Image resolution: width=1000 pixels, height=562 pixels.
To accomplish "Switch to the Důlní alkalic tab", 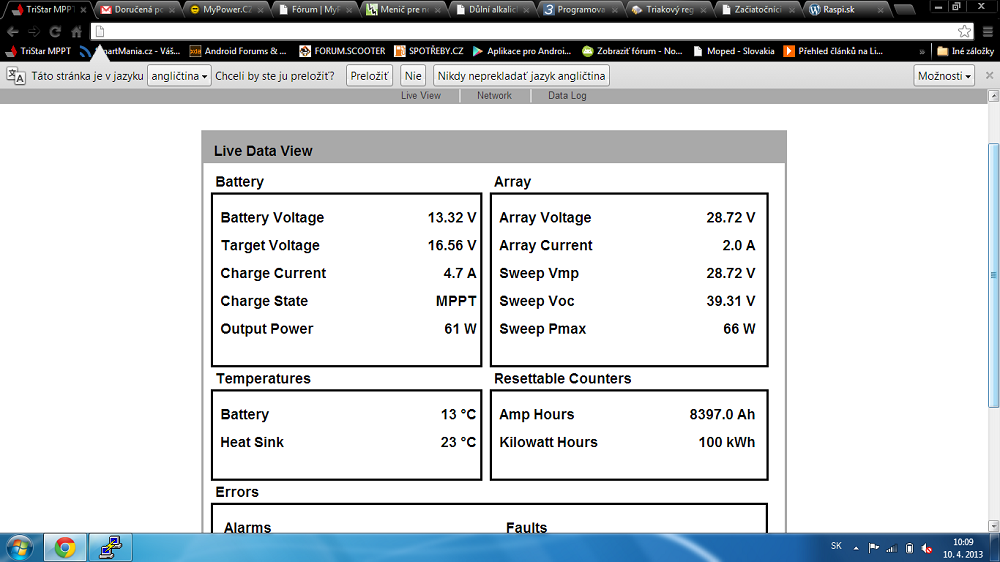I will (x=493, y=10).
